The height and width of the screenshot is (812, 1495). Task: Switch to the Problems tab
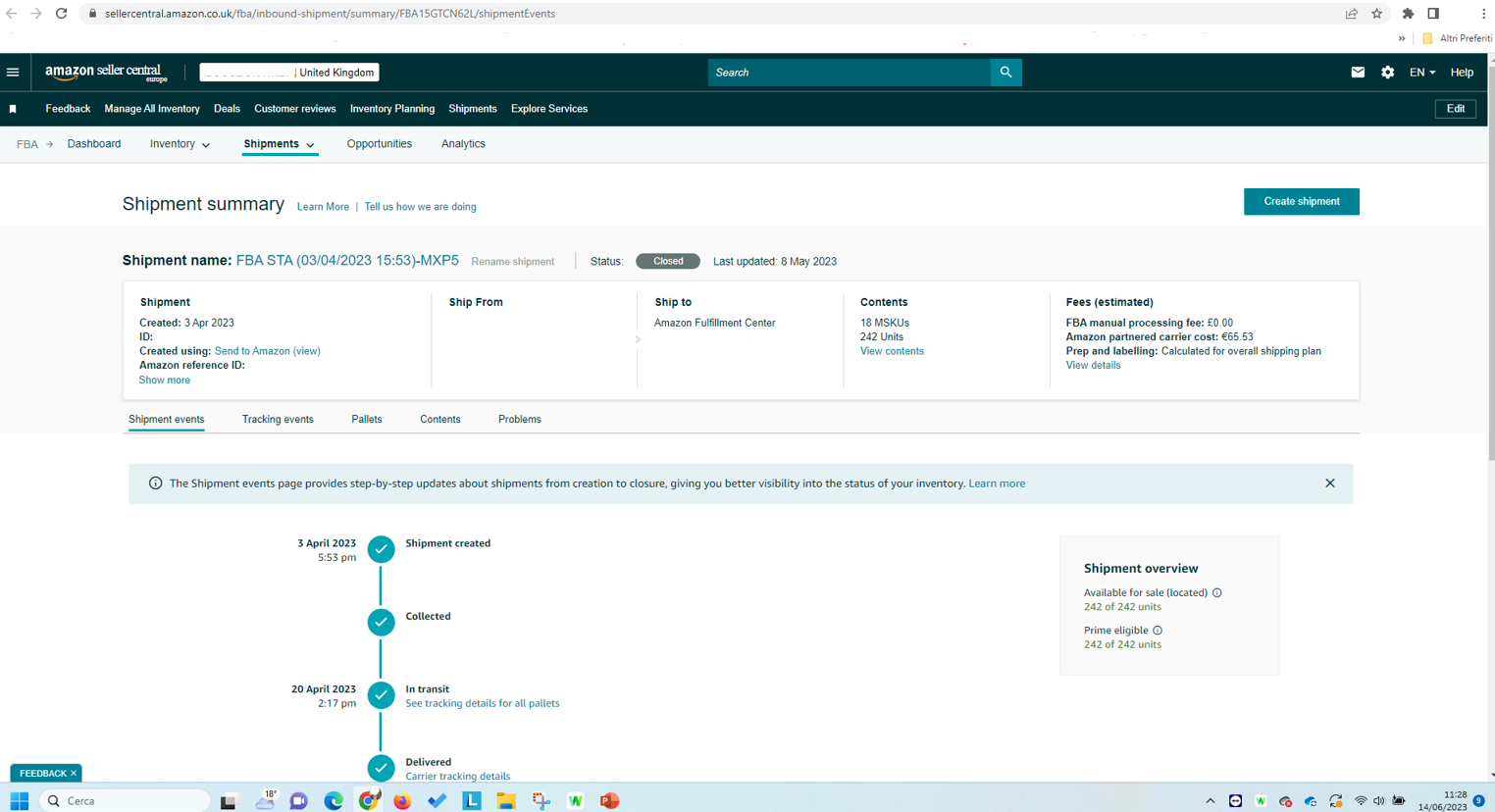coord(520,420)
